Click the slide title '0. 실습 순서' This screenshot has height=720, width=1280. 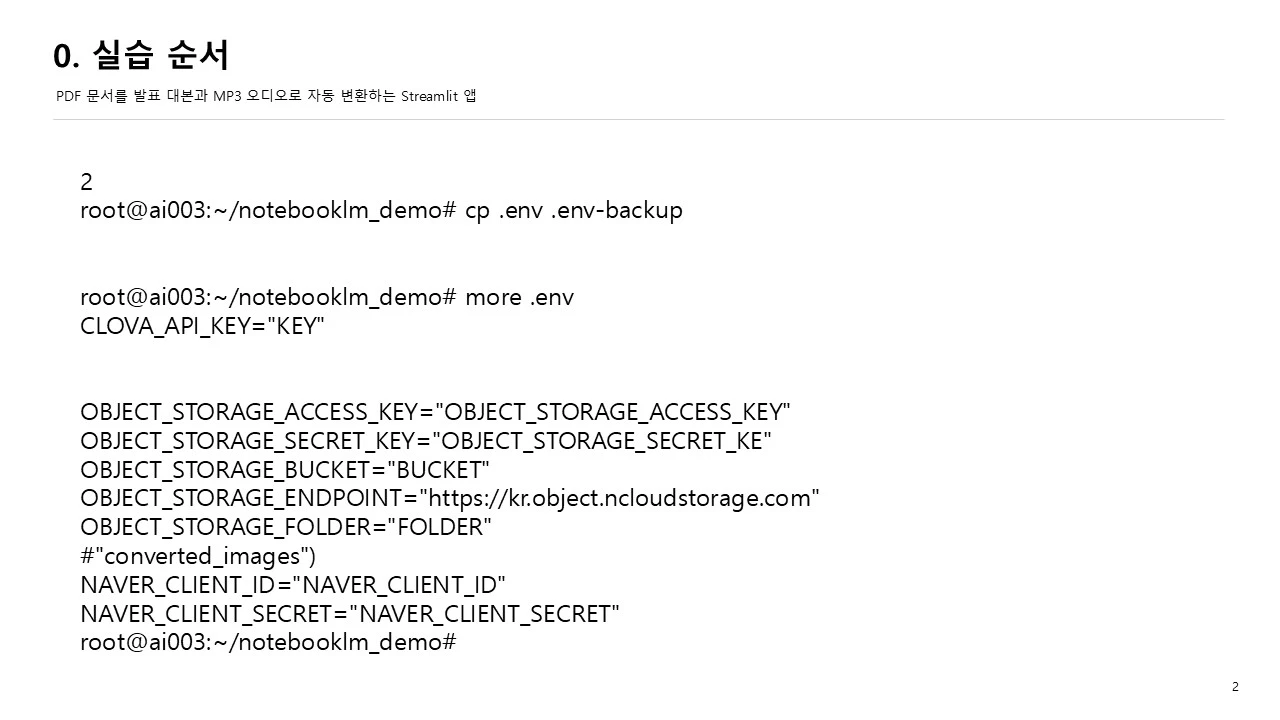coord(141,55)
